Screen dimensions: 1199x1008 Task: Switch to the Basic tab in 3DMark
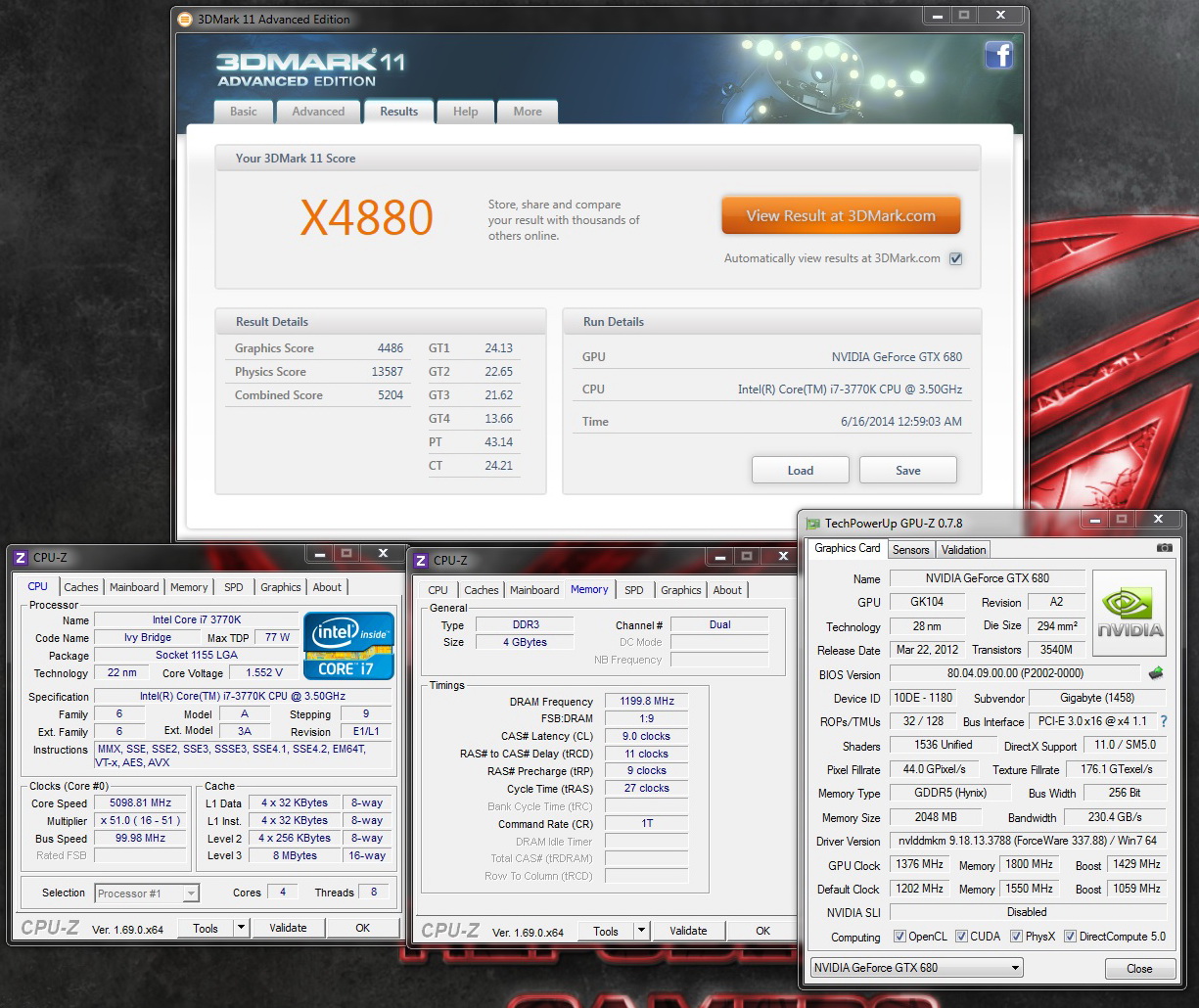tap(244, 112)
